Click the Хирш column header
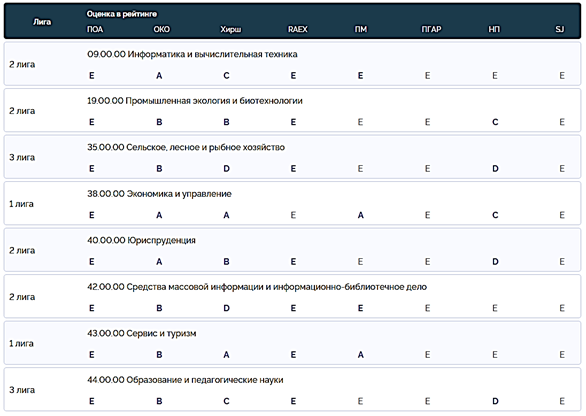The height and width of the screenshot is (416, 586). point(231,29)
